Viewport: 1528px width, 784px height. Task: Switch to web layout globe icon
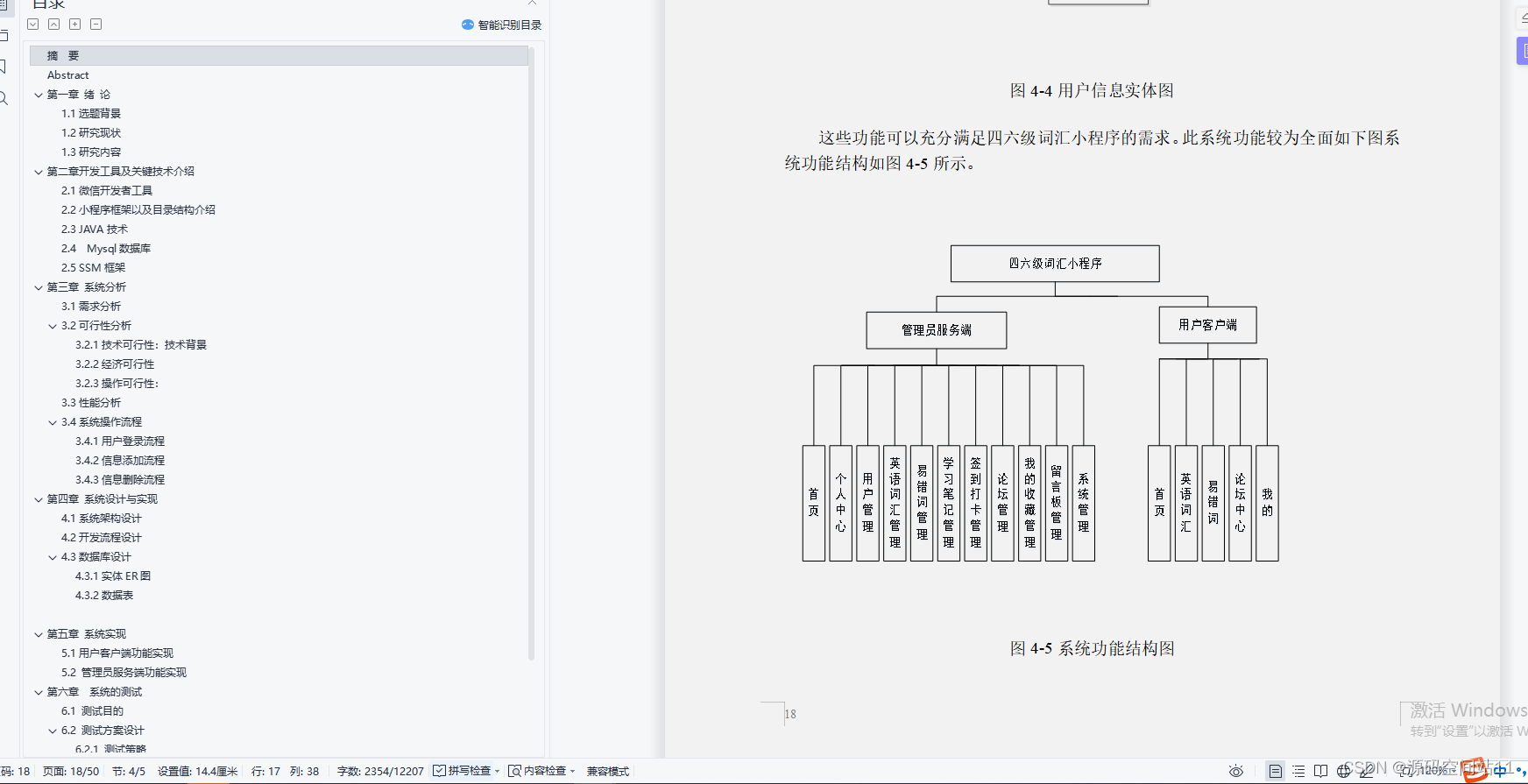pyautogui.click(x=1344, y=771)
